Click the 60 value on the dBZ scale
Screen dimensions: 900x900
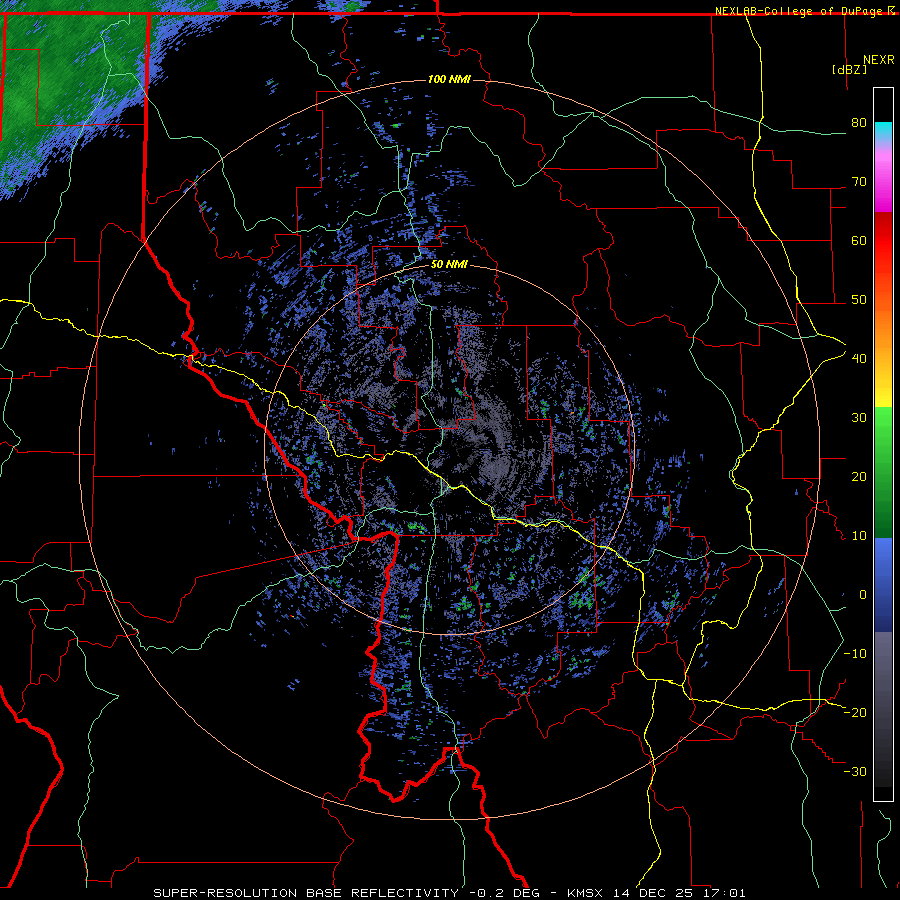pyautogui.click(x=859, y=240)
